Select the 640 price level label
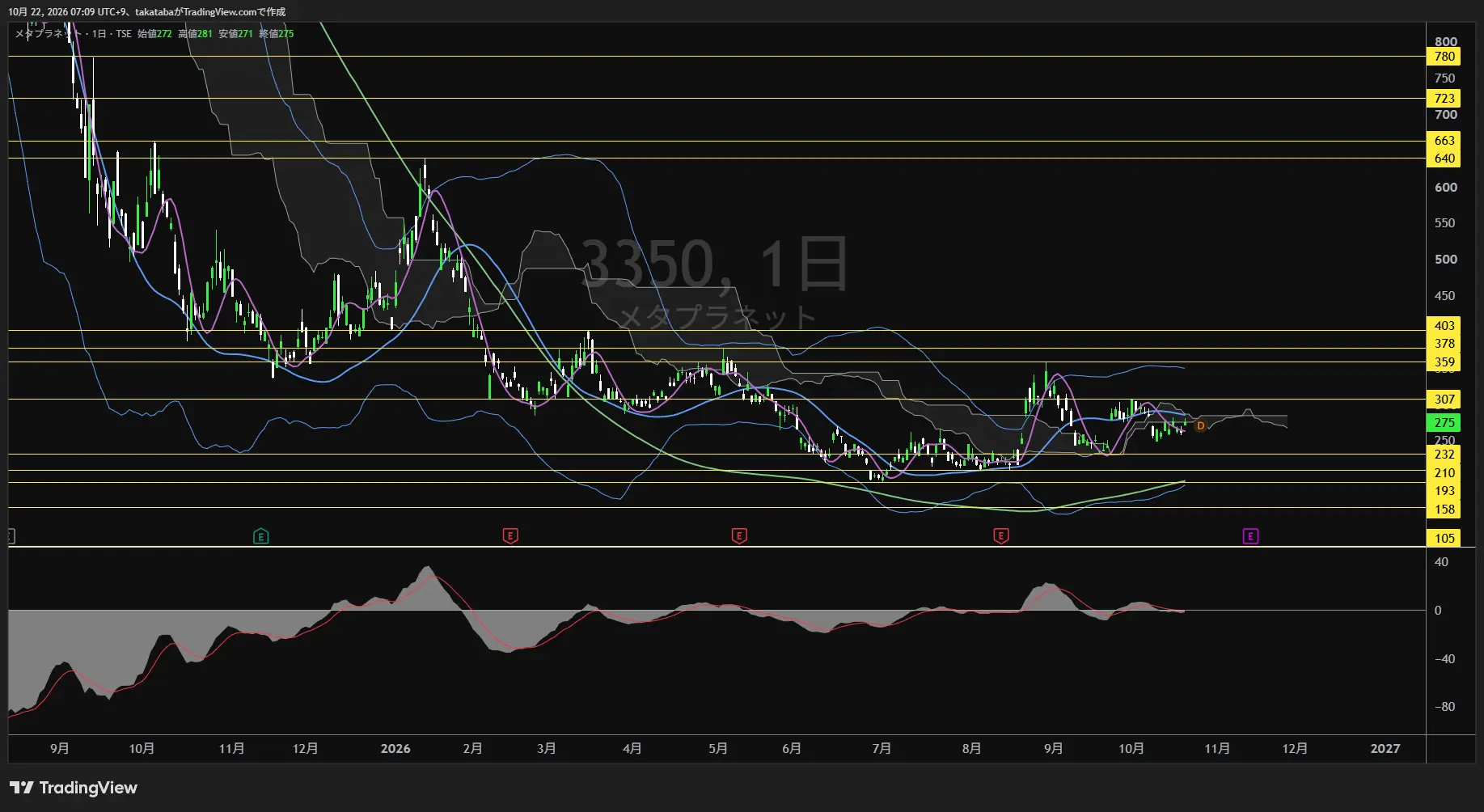Viewport: 1484px width, 812px height. click(x=1444, y=159)
